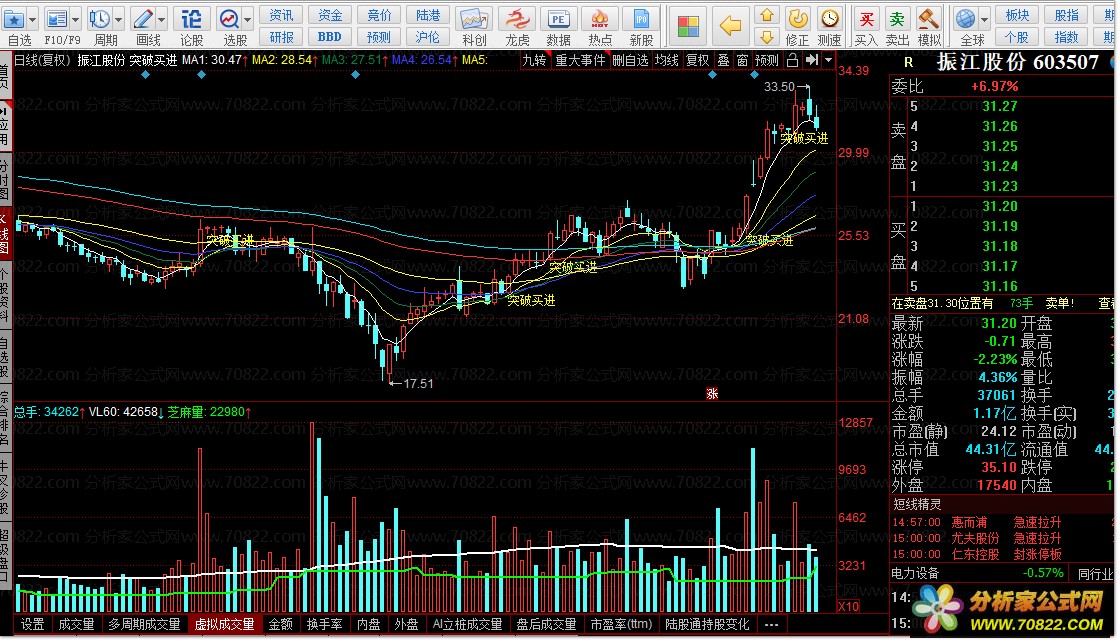1120x641 pixels.
Task: Expand more indicator tabs with ellipsis
Action: [771, 624]
